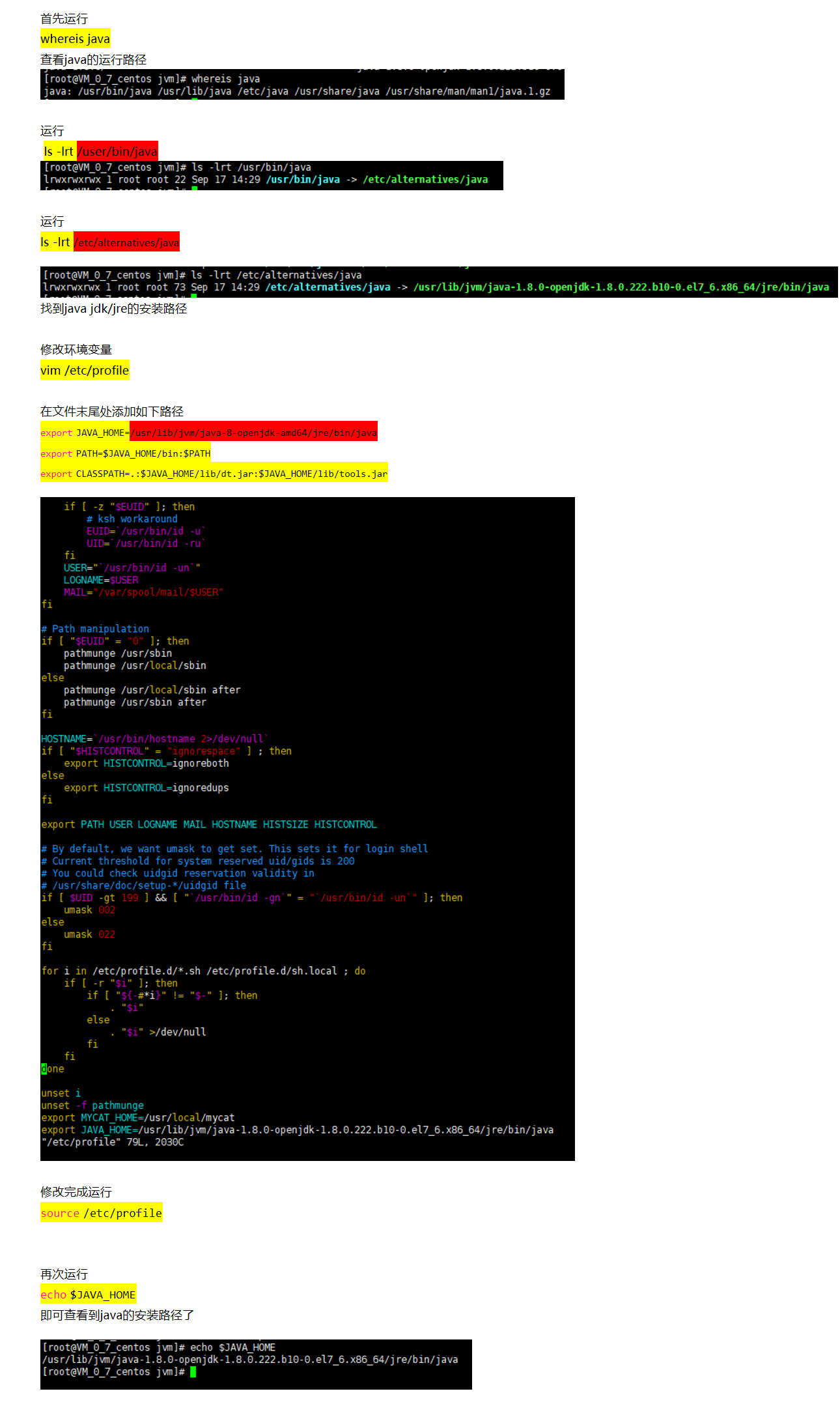This screenshot has height=1417, width=840.
Task: Click the vim "export JAVA_HOME" line with java-1.8.0-openjdk
Action: point(298,1130)
